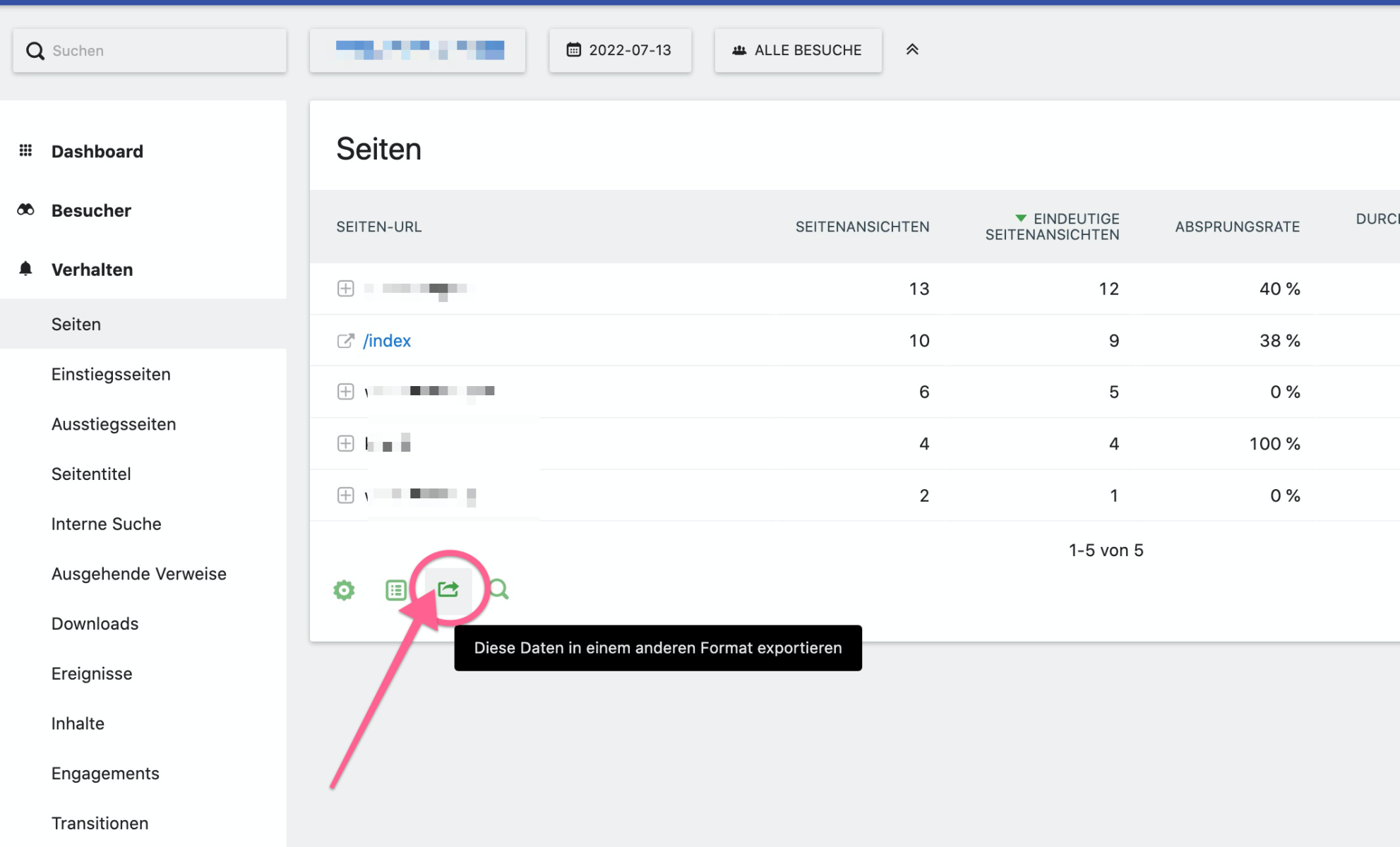Click the green gear settings icon

coord(344,590)
